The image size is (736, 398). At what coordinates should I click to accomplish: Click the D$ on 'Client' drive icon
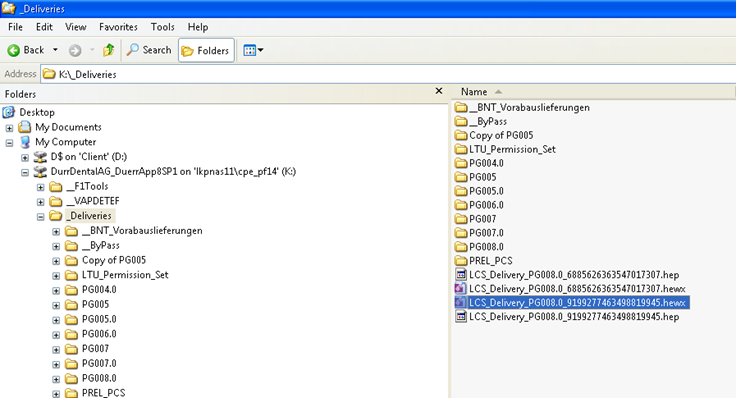[40, 157]
